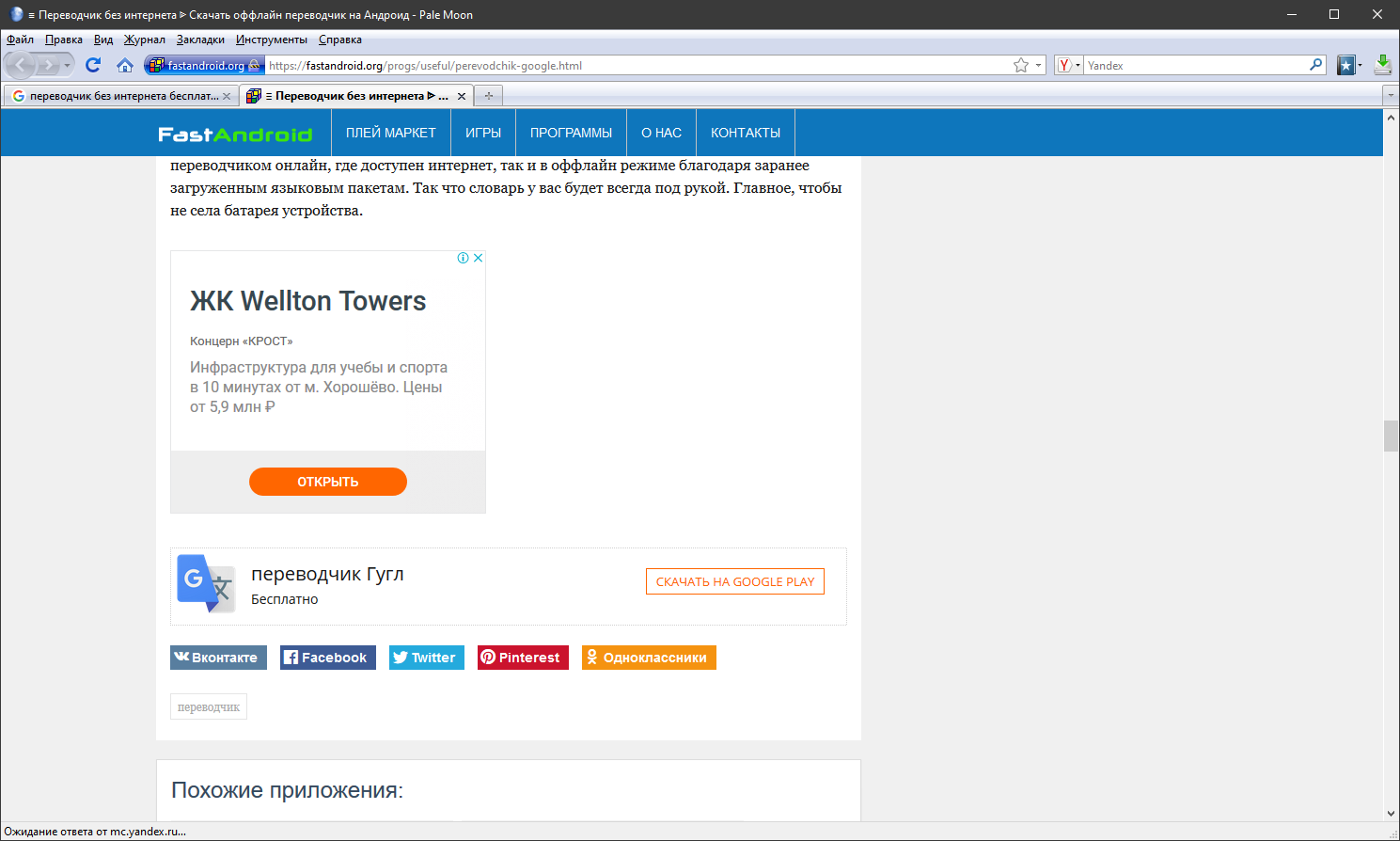The width and height of the screenshot is (1400, 841).
Task: Click the переводчик Гугл app title
Action: [327, 574]
